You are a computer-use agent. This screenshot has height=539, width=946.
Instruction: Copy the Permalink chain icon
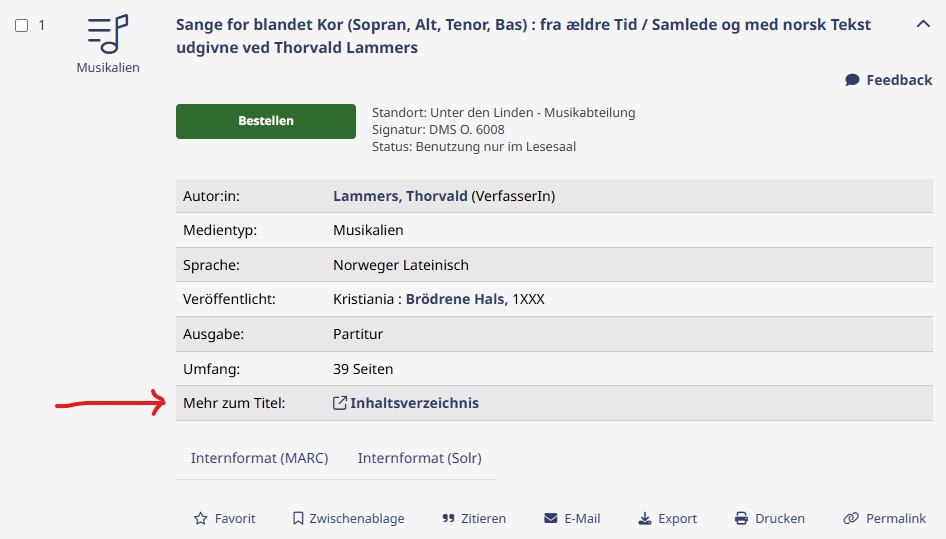pyautogui.click(x=851, y=518)
